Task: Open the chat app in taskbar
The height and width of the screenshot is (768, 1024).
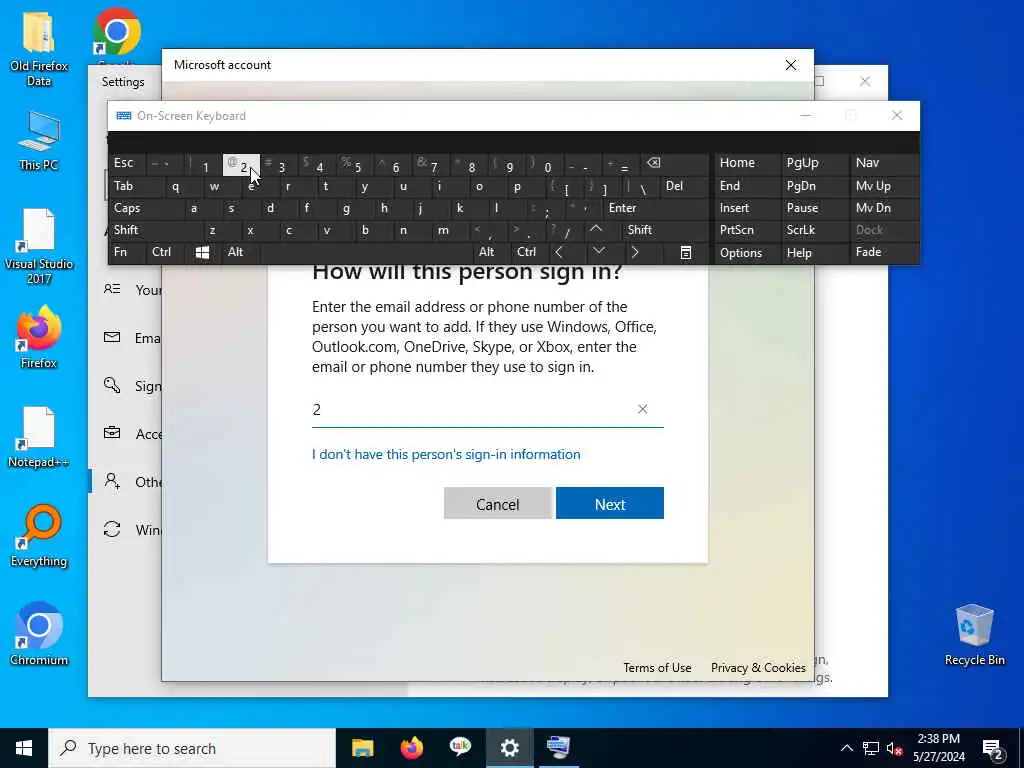Action: click(x=460, y=748)
